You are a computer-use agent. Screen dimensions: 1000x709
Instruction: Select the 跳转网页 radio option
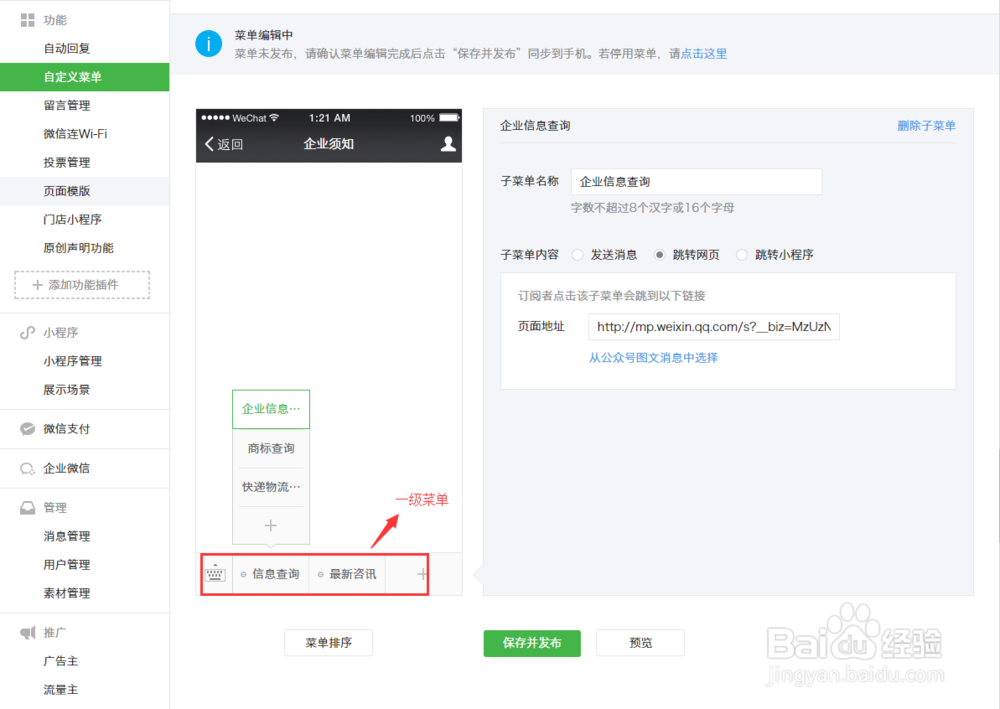click(659, 255)
